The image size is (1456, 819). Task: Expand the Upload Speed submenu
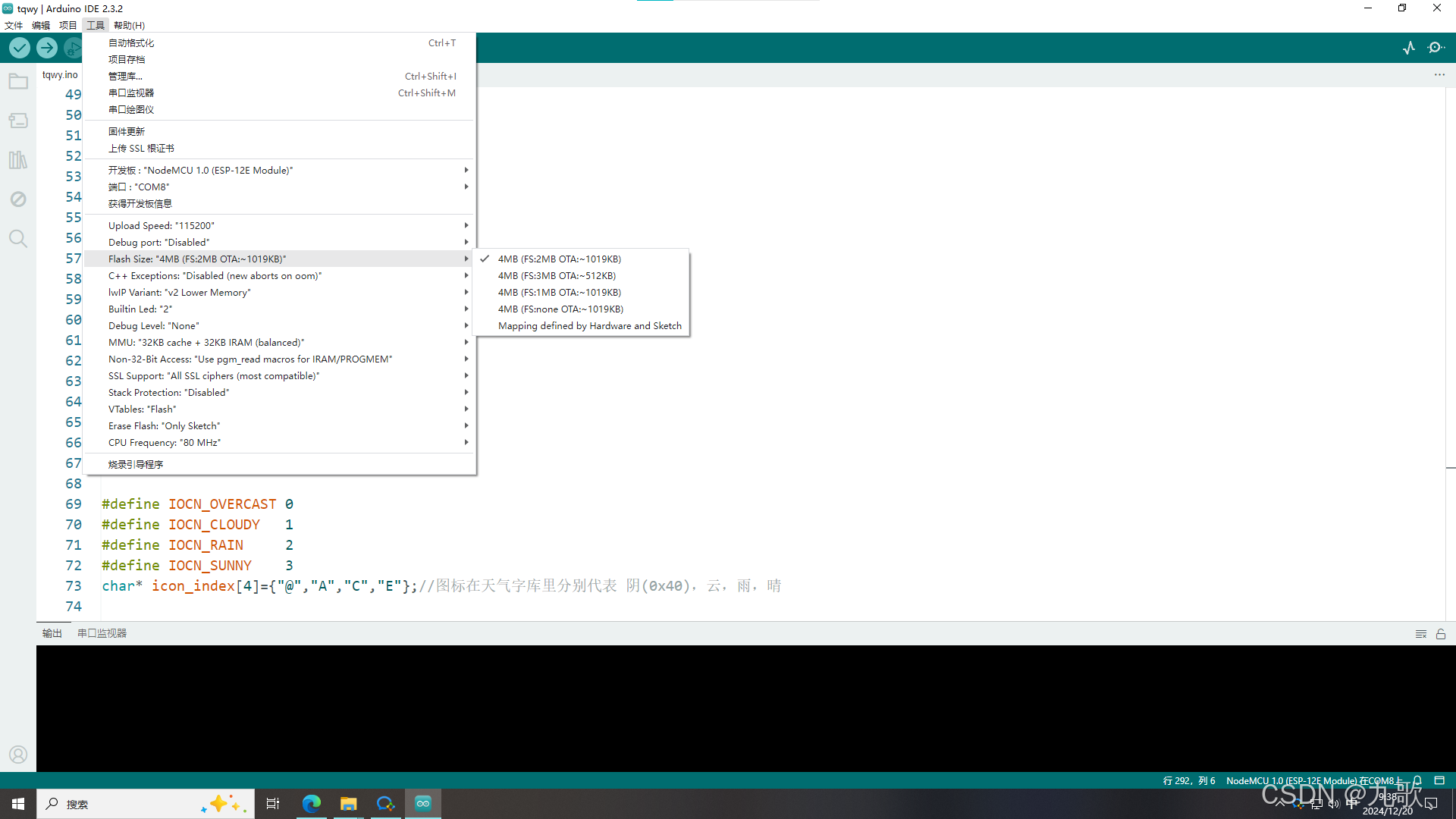(x=161, y=225)
